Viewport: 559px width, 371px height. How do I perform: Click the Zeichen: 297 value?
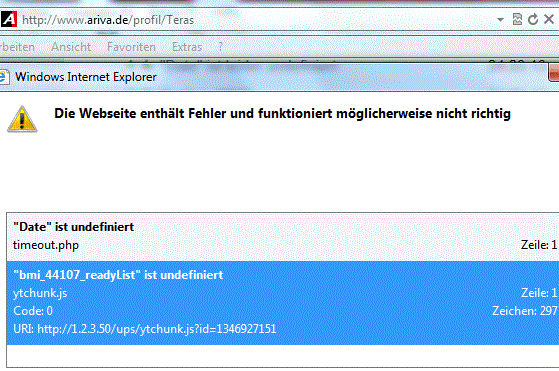[x=524, y=311]
